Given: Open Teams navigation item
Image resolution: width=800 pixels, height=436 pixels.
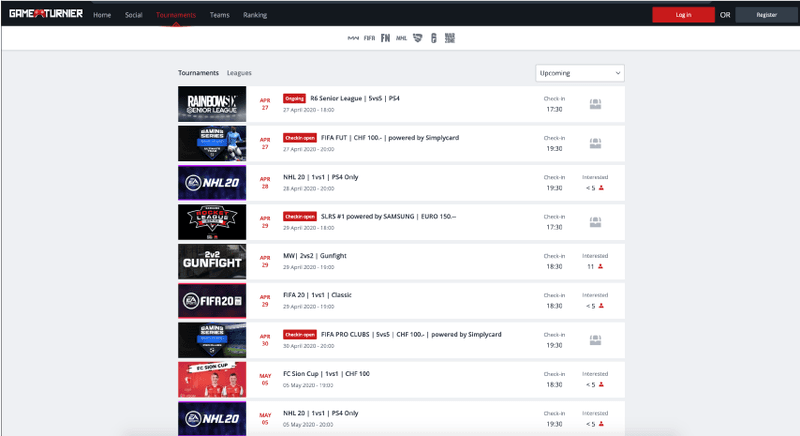Looking at the screenshot, I should pos(219,15).
